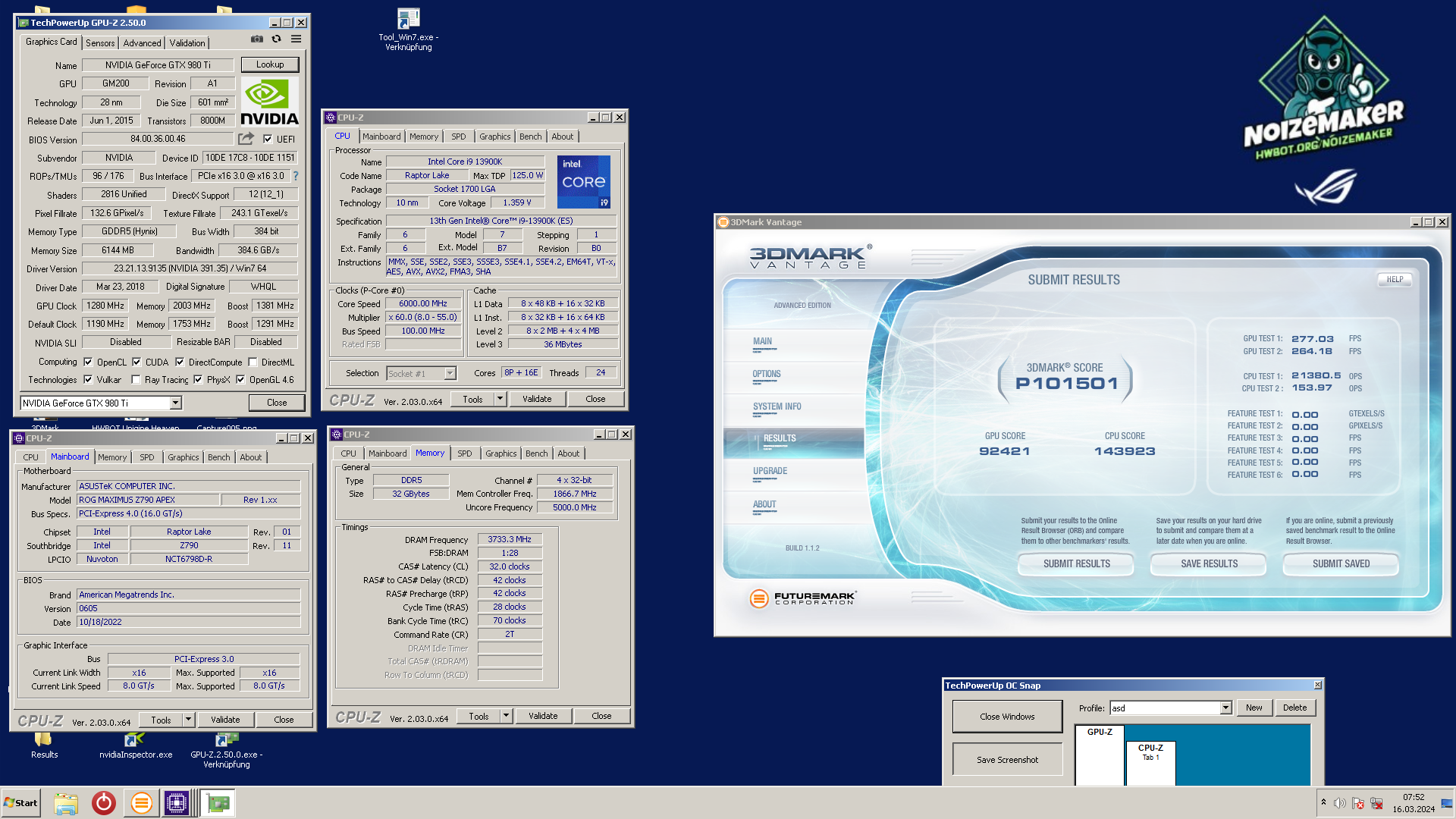The image size is (1456, 819).
Task: Open the Tool_Win7.exe desktop shortcut
Action: coord(409,30)
